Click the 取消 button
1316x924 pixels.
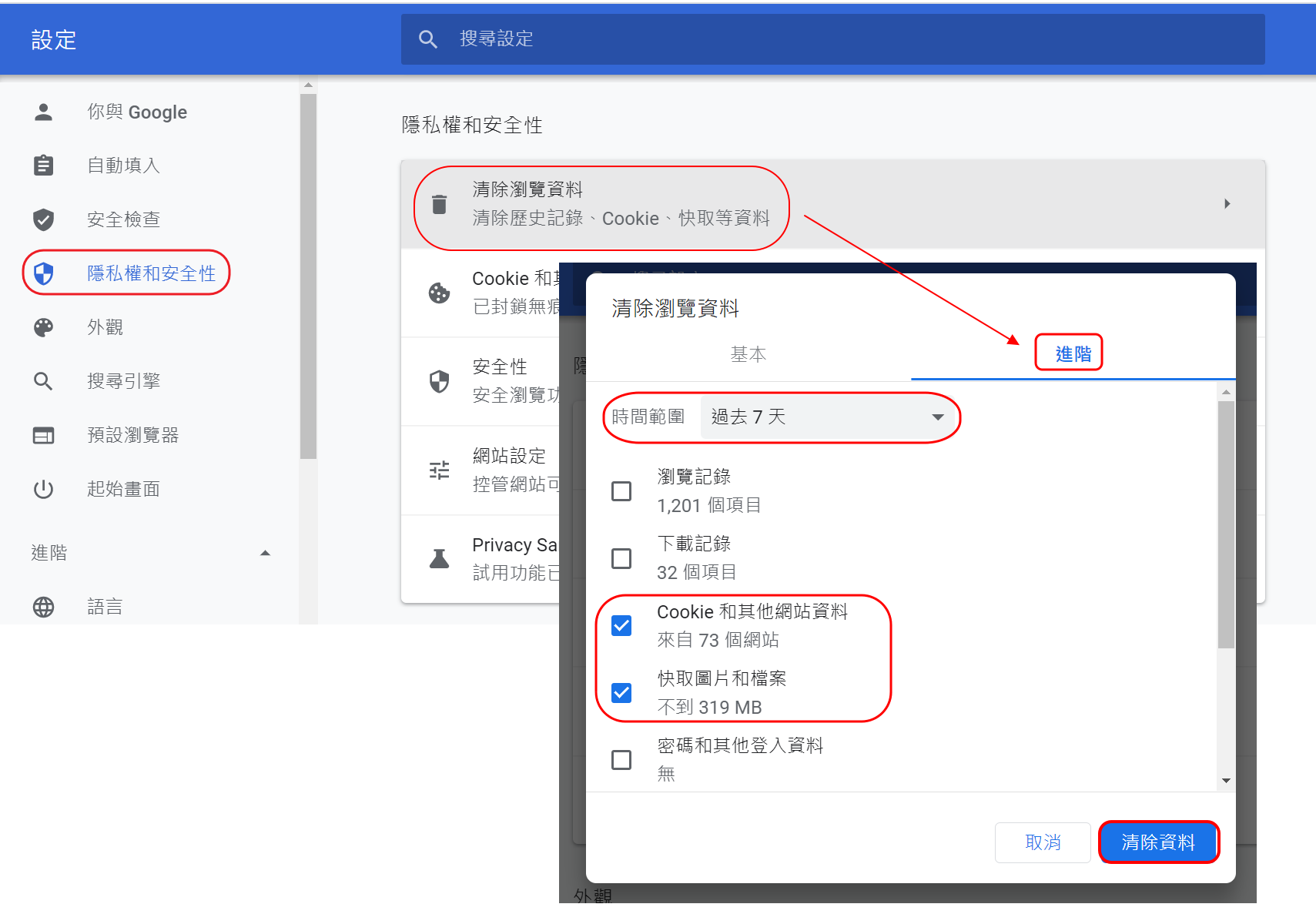pos(1043,842)
